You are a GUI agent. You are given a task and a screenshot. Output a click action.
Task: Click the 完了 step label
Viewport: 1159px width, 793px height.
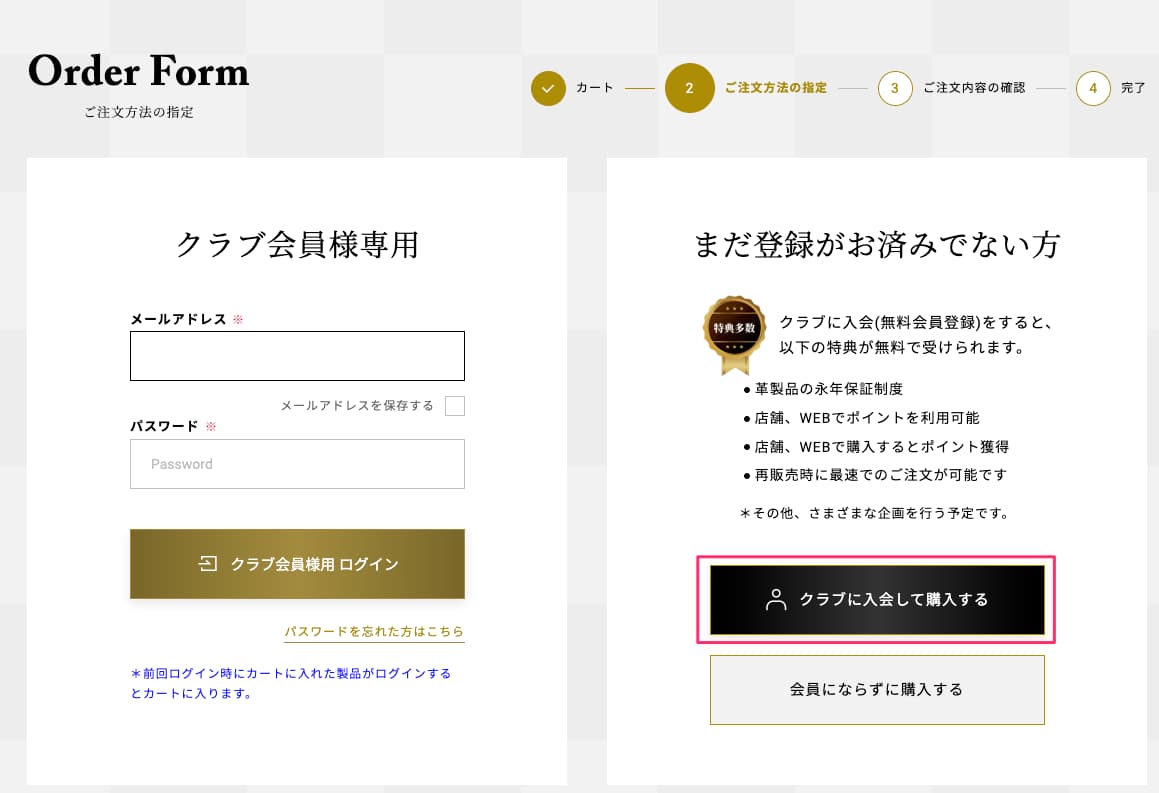[1132, 88]
